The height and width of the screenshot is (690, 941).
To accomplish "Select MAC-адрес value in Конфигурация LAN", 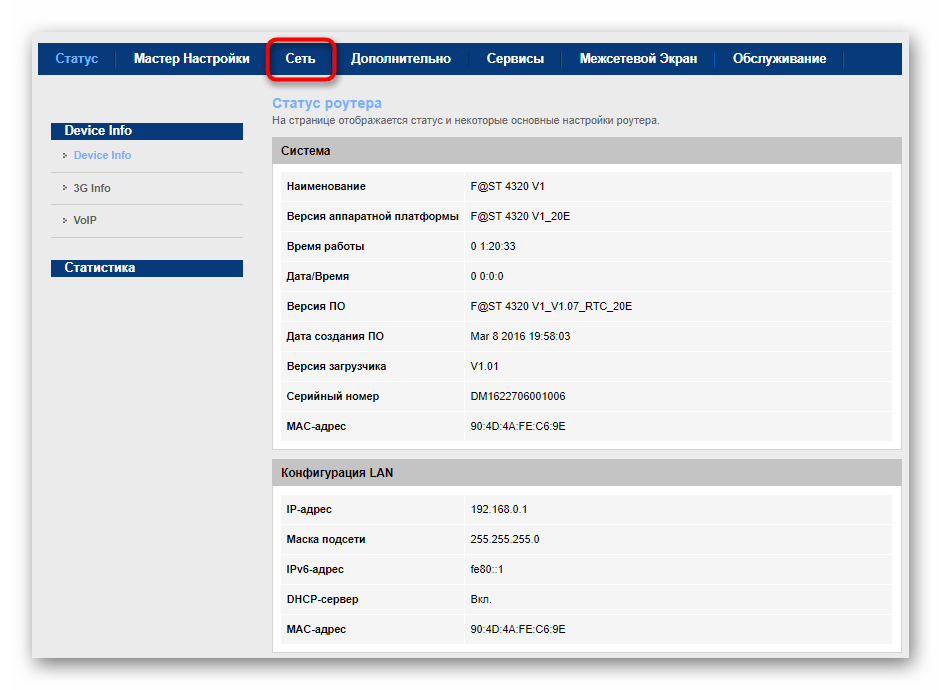I will click(517, 629).
